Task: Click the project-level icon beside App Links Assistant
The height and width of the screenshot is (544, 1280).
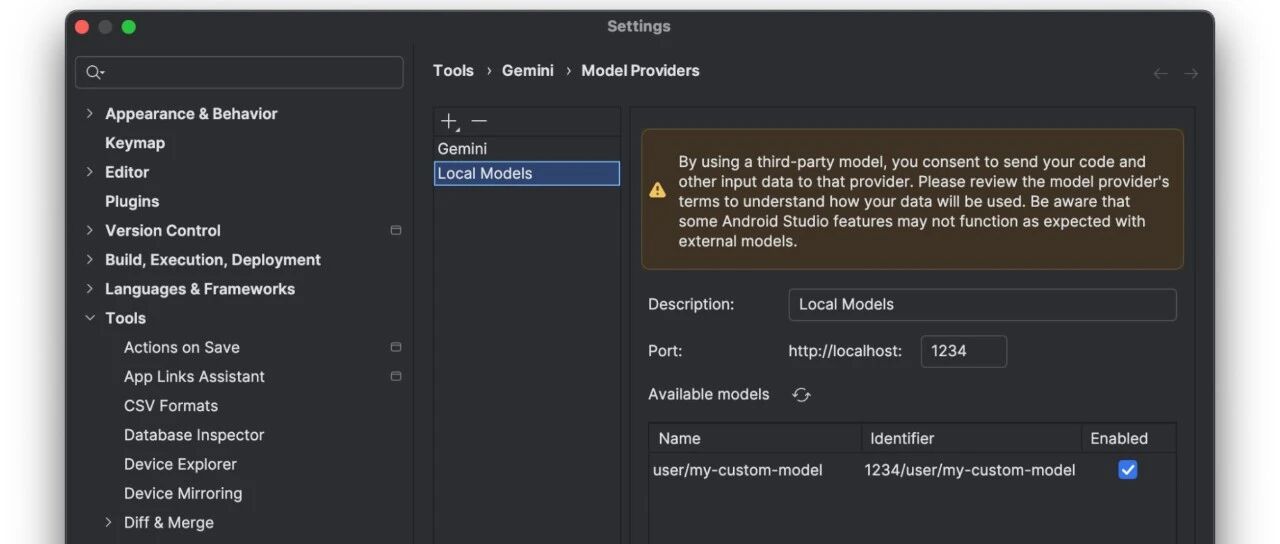Action: point(396,376)
